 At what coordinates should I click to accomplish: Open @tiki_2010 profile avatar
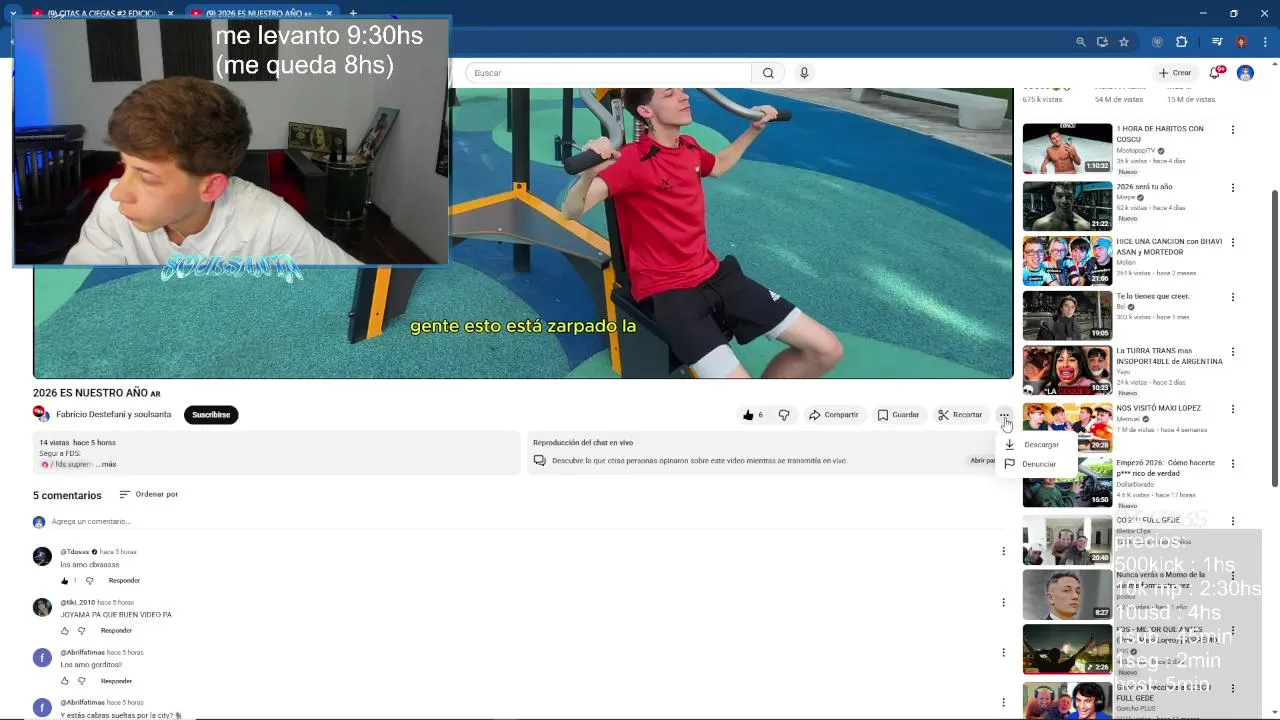pyautogui.click(x=42, y=607)
